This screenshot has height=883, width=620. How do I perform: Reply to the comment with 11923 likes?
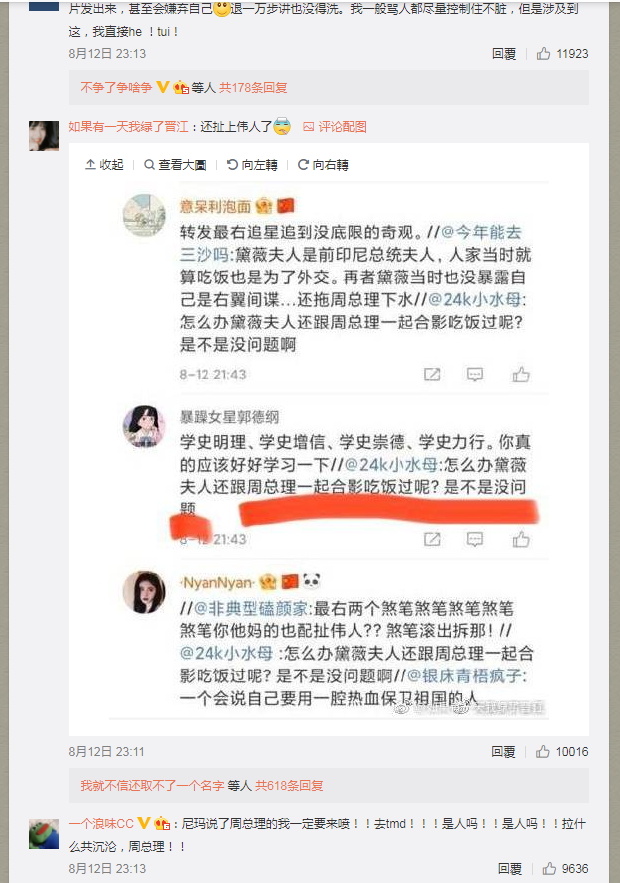pyautogui.click(x=503, y=53)
